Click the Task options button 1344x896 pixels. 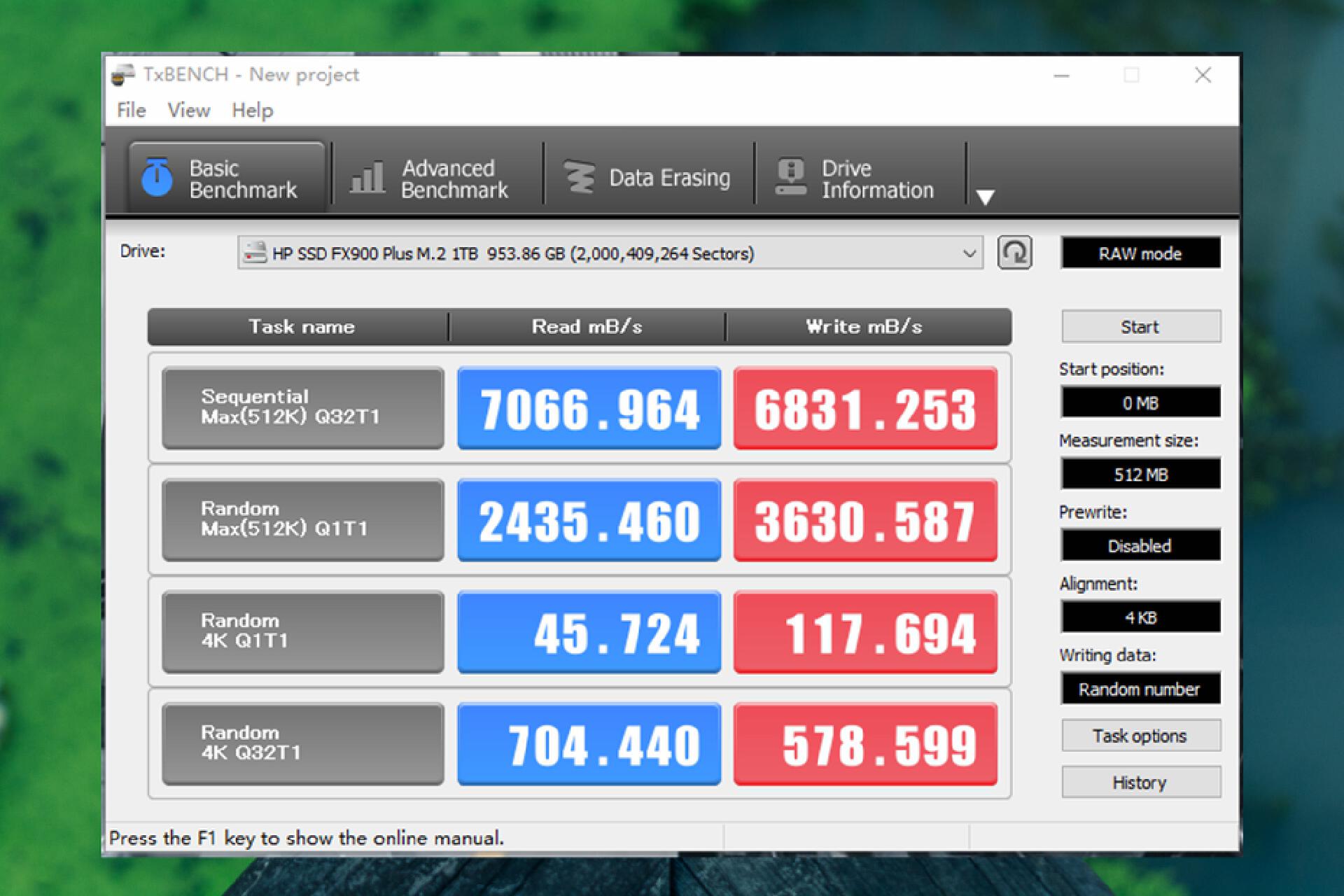(x=1140, y=736)
